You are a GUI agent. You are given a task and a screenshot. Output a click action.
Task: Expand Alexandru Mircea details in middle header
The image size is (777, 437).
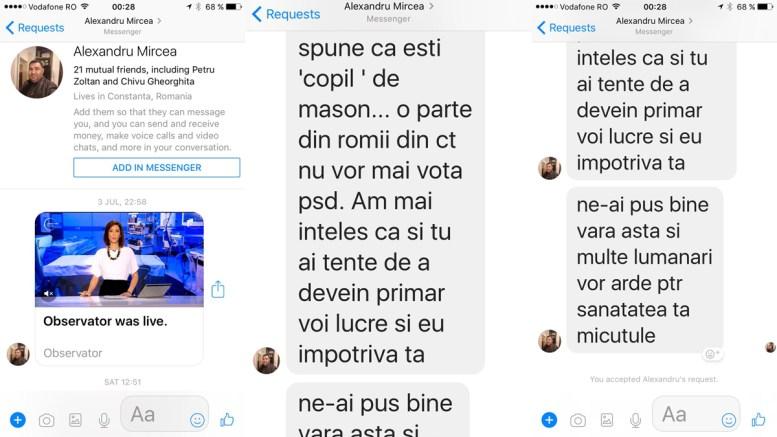pyautogui.click(x=431, y=6)
